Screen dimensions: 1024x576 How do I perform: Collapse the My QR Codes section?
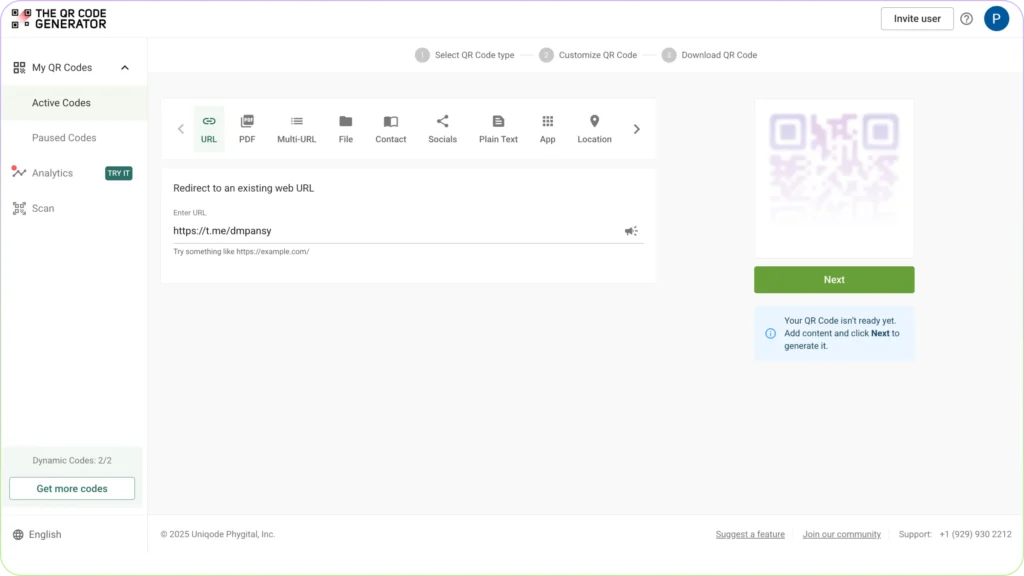(124, 67)
